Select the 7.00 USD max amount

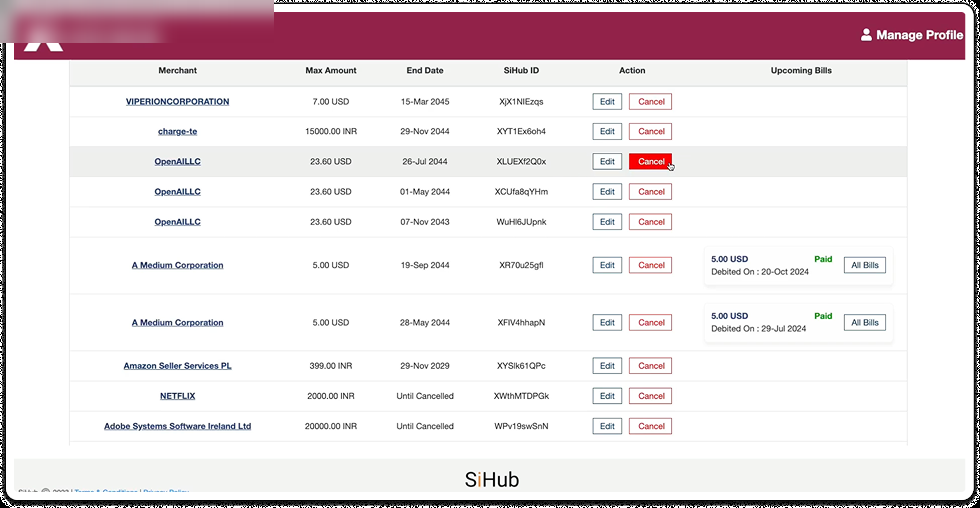click(x=331, y=101)
